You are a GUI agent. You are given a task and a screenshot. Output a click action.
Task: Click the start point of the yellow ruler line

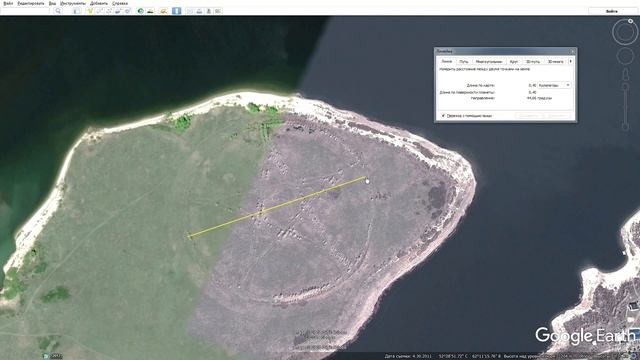pos(189,236)
